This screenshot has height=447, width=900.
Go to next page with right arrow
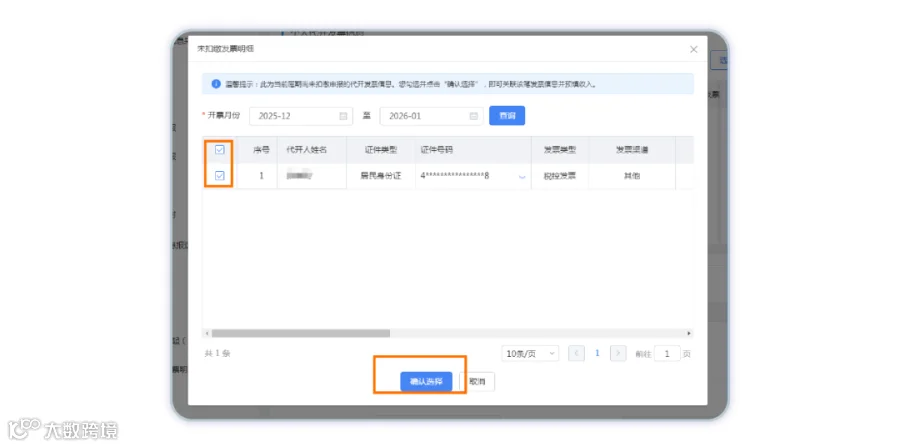[x=618, y=353]
